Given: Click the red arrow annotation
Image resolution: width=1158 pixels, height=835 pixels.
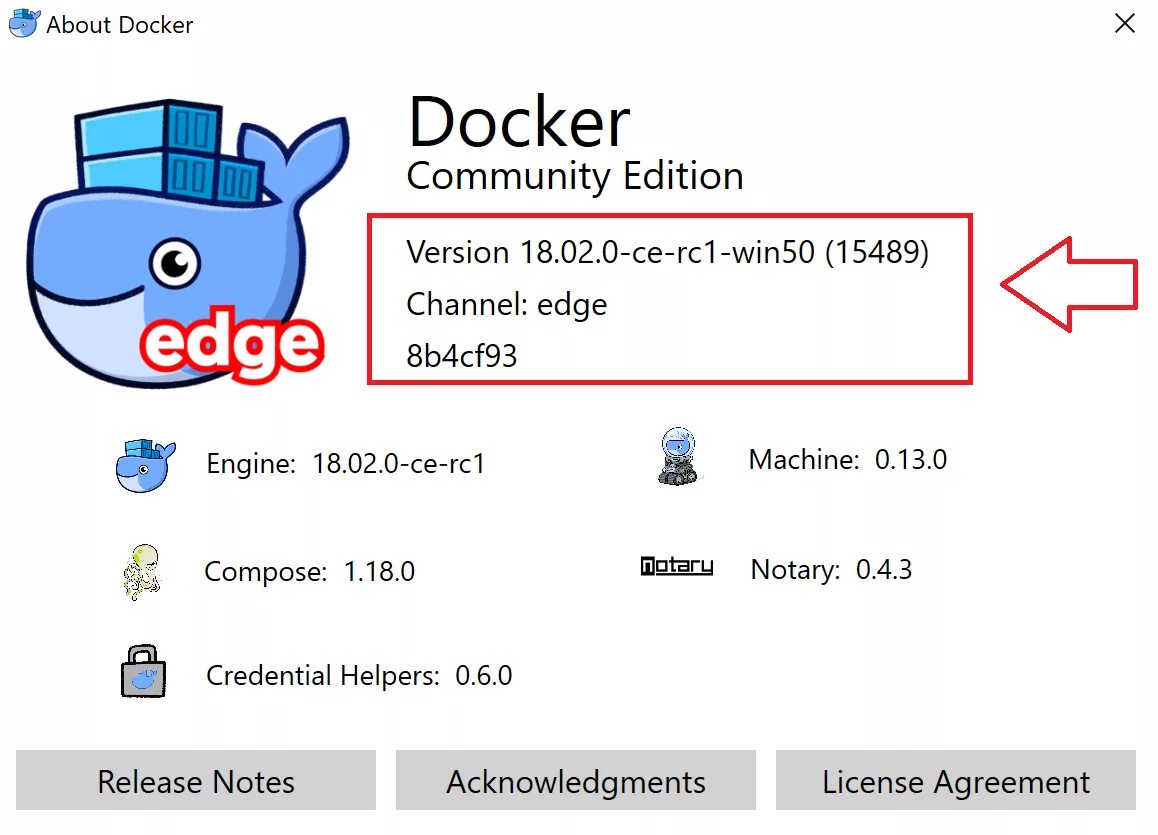Looking at the screenshot, I should (x=1068, y=285).
